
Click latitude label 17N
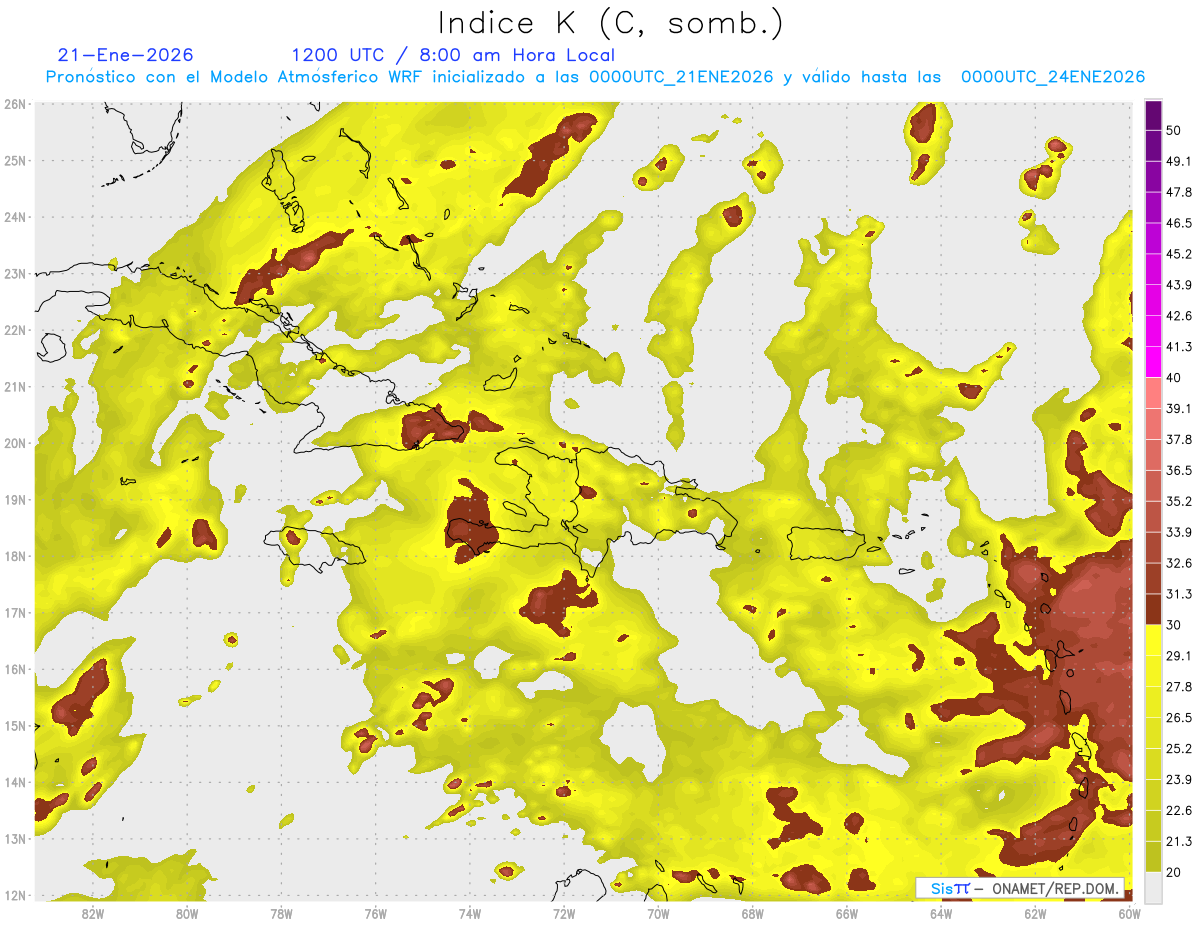point(15,613)
